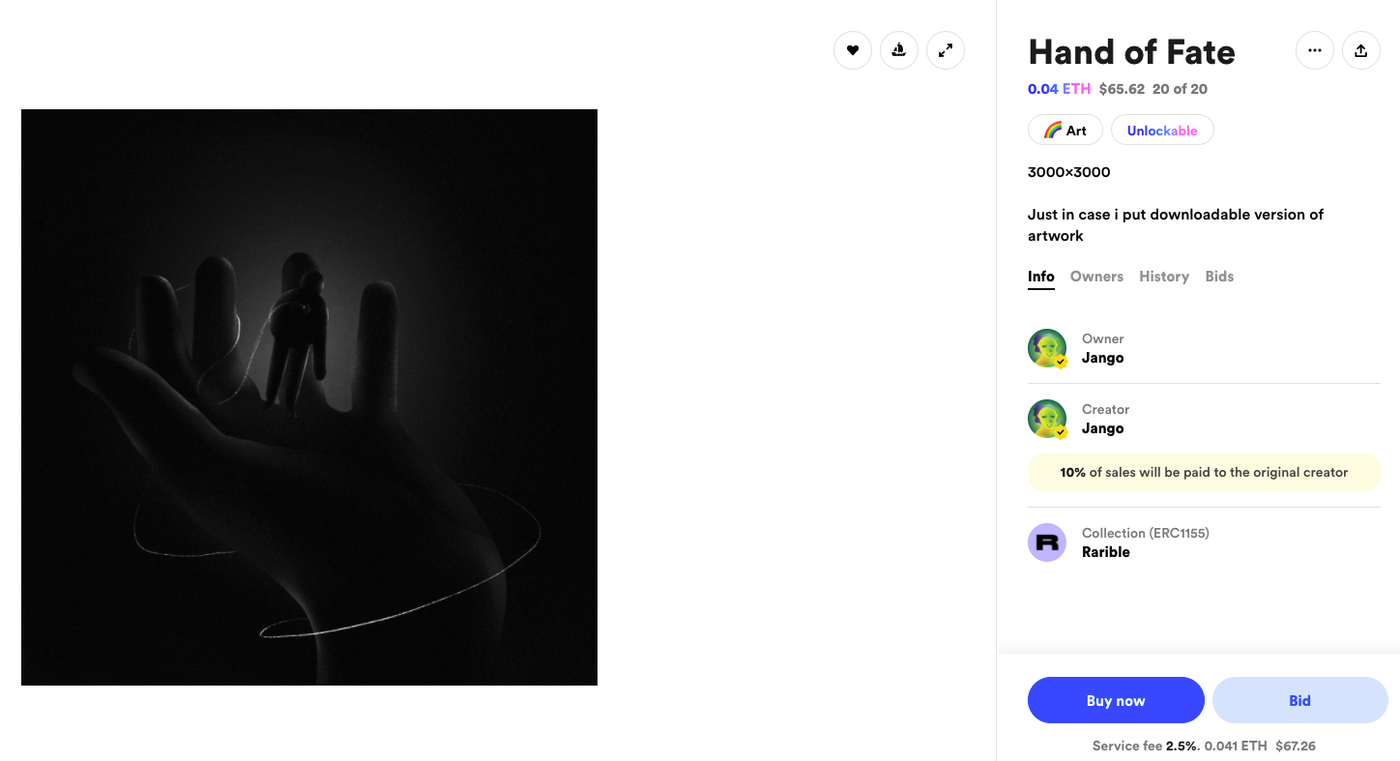Viewport: 1400px width, 761px height.
Task: Click the Buy now button
Action: pos(1116,700)
